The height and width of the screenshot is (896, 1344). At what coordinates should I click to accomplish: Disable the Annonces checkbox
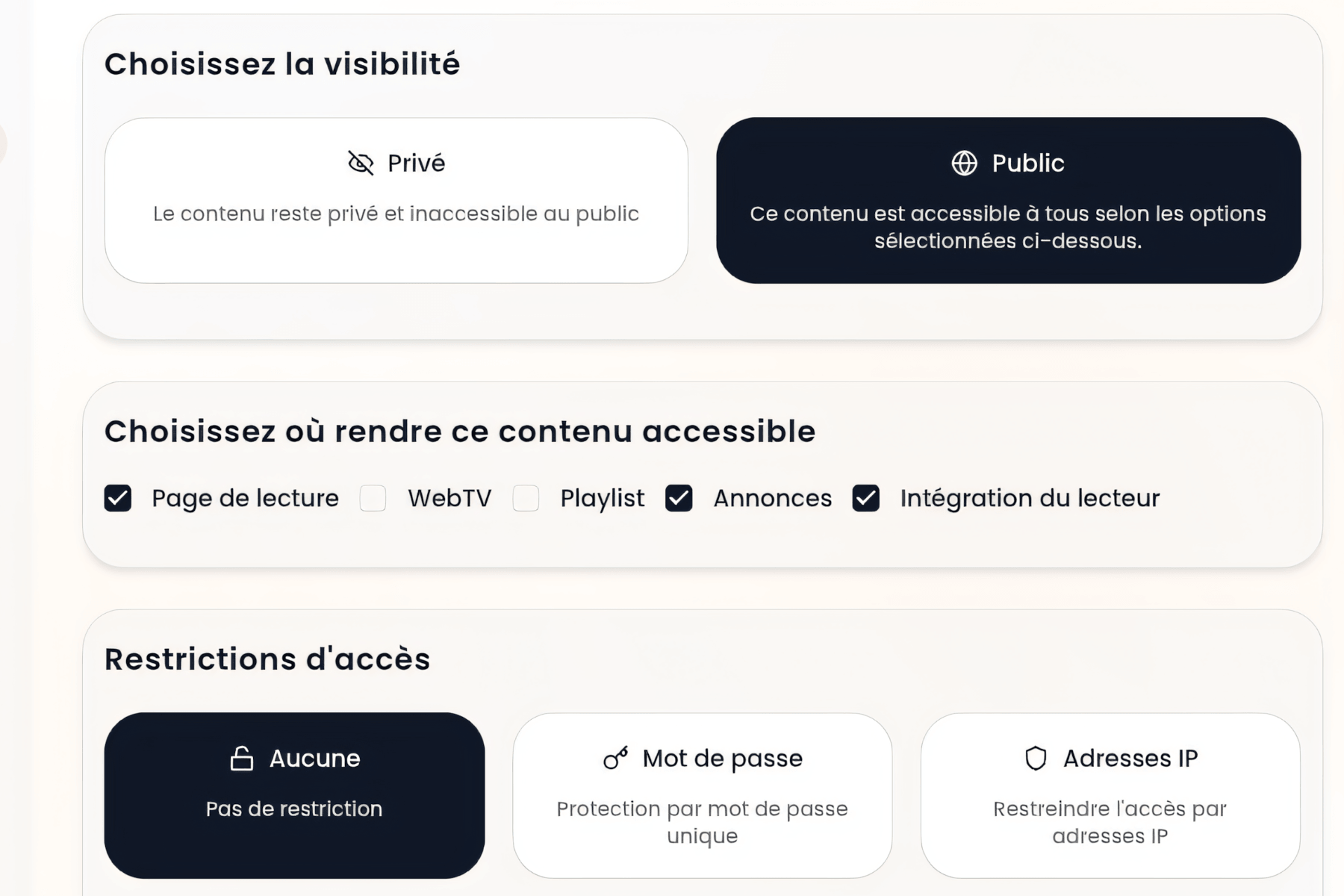coord(679,498)
